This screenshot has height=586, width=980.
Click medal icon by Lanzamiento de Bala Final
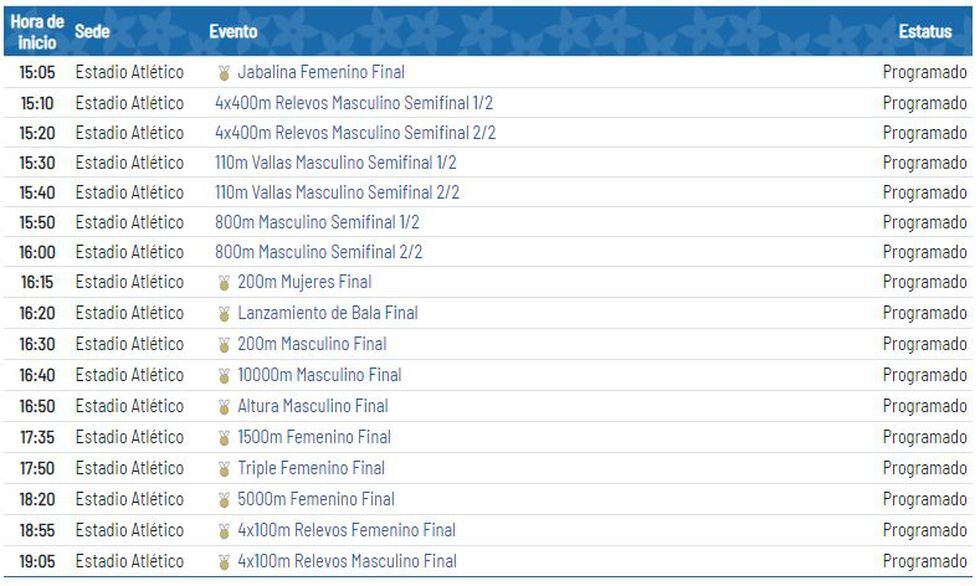pos(224,314)
